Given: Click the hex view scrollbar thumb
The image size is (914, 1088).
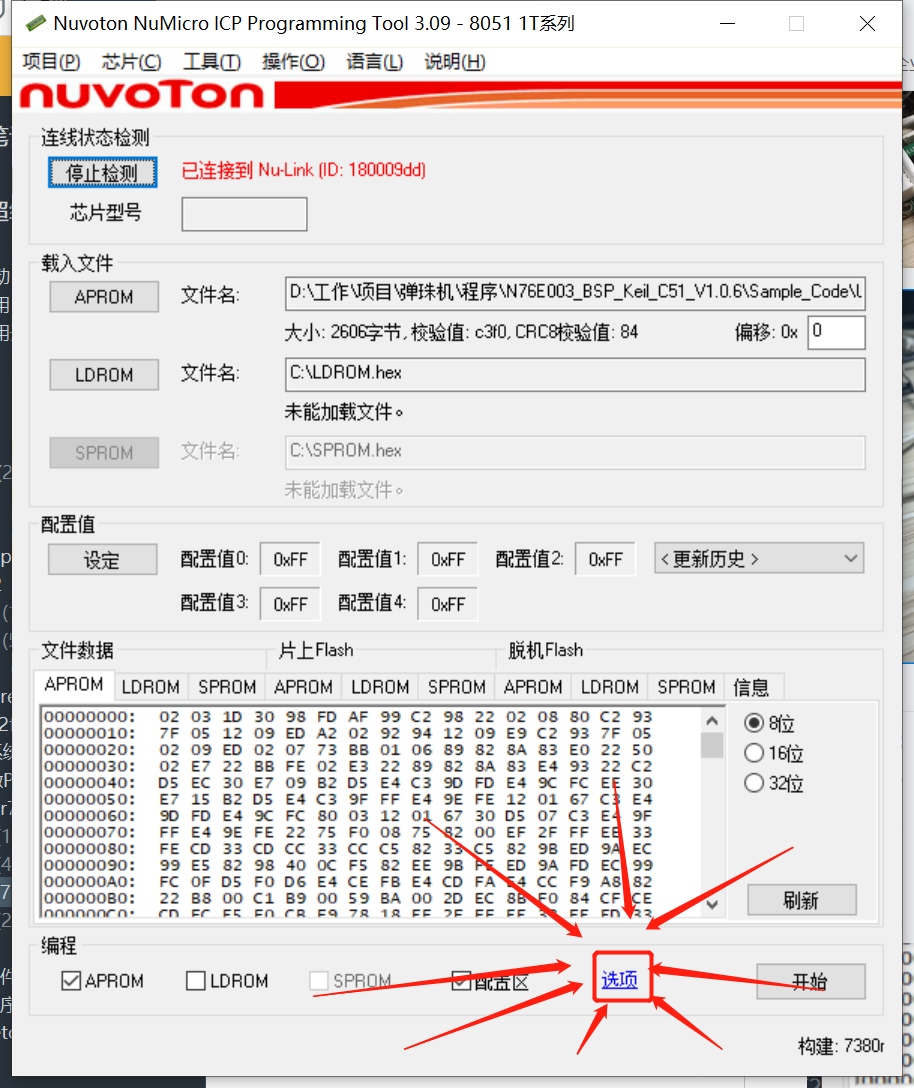Looking at the screenshot, I should [712, 746].
